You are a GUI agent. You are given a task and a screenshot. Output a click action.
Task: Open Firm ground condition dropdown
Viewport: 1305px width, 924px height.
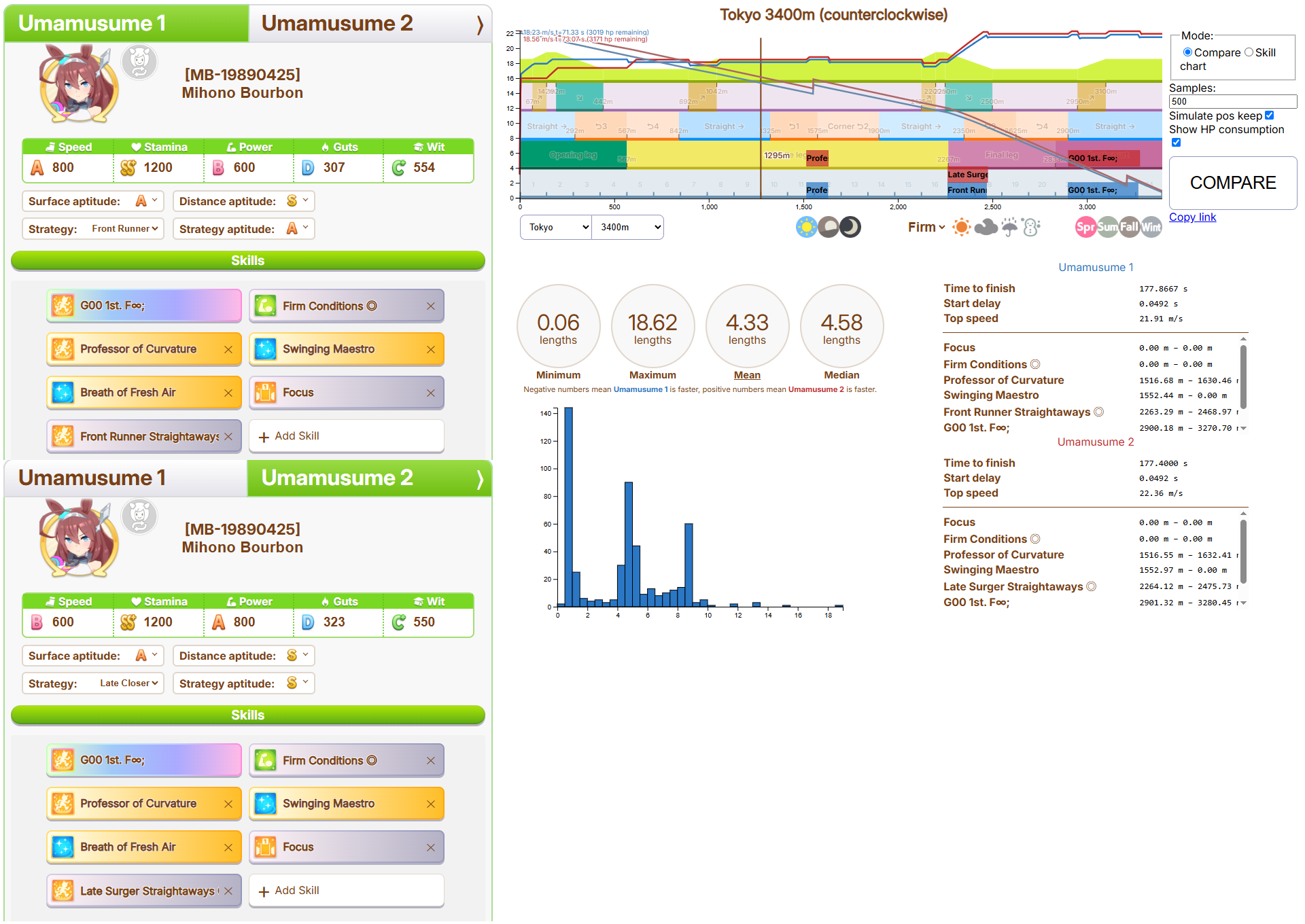click(926, 228)
